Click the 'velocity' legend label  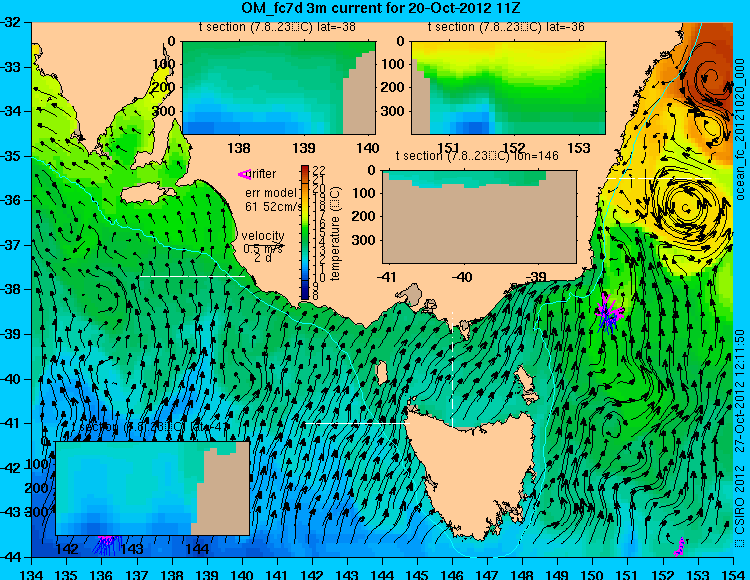pos(263,236)
